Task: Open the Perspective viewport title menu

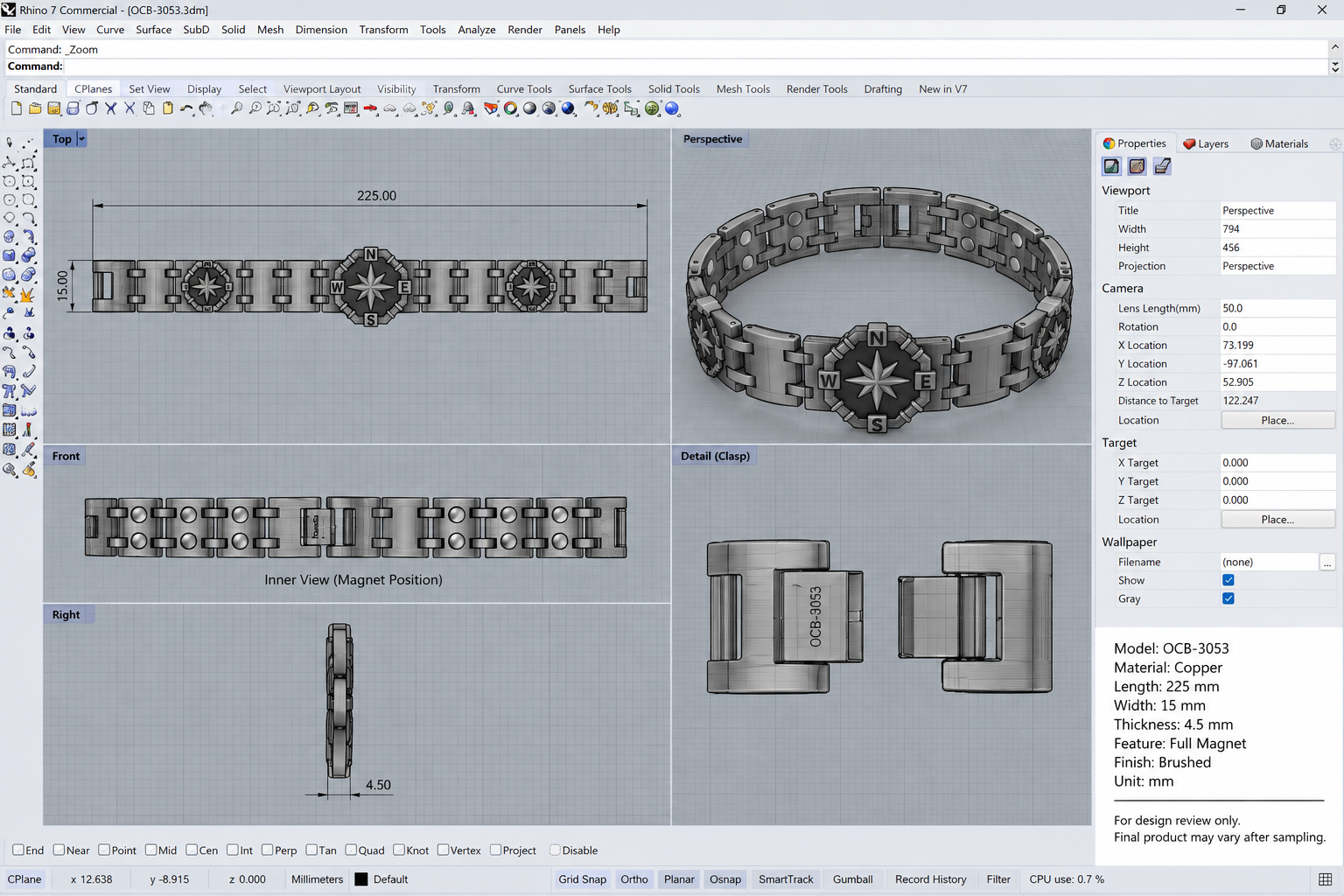Action: pyautogui.click(x=712, y=139)
